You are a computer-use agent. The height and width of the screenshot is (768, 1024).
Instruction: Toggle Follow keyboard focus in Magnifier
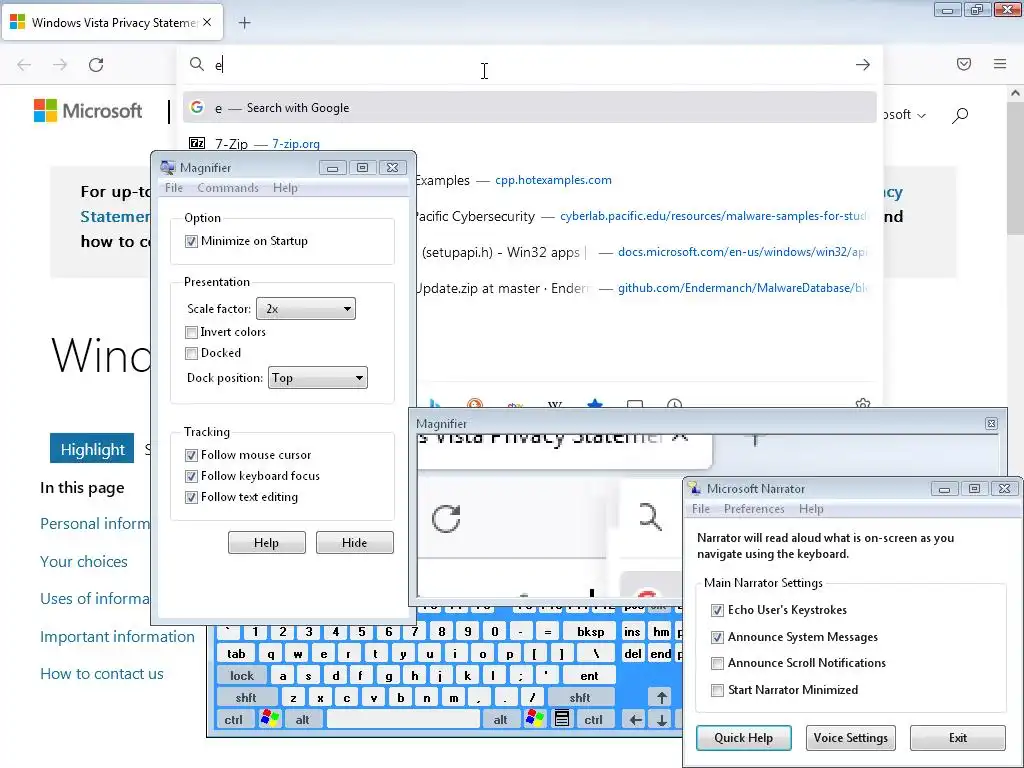[191, 476]
